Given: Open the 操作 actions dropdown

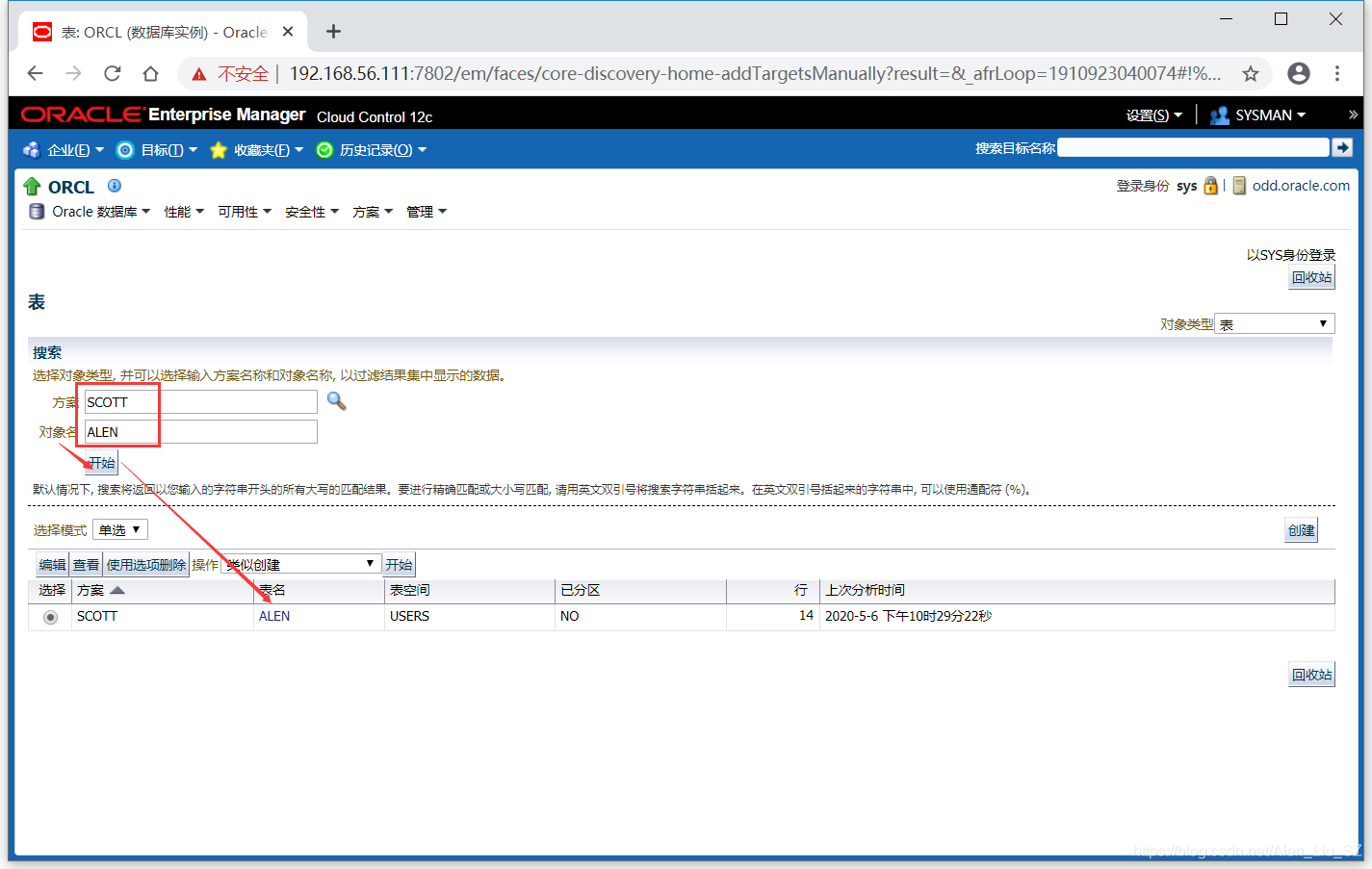Looking at the screenshot, I should (300, 565).
